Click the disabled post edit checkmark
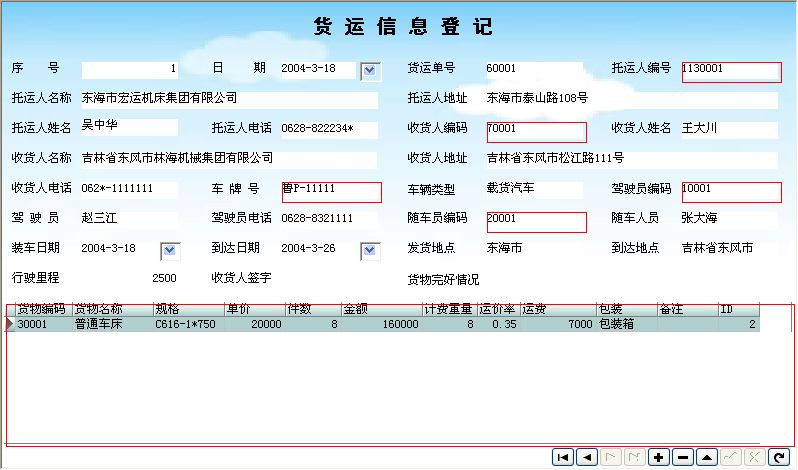This screenshot has height=470, width=798. coord(731,457)
